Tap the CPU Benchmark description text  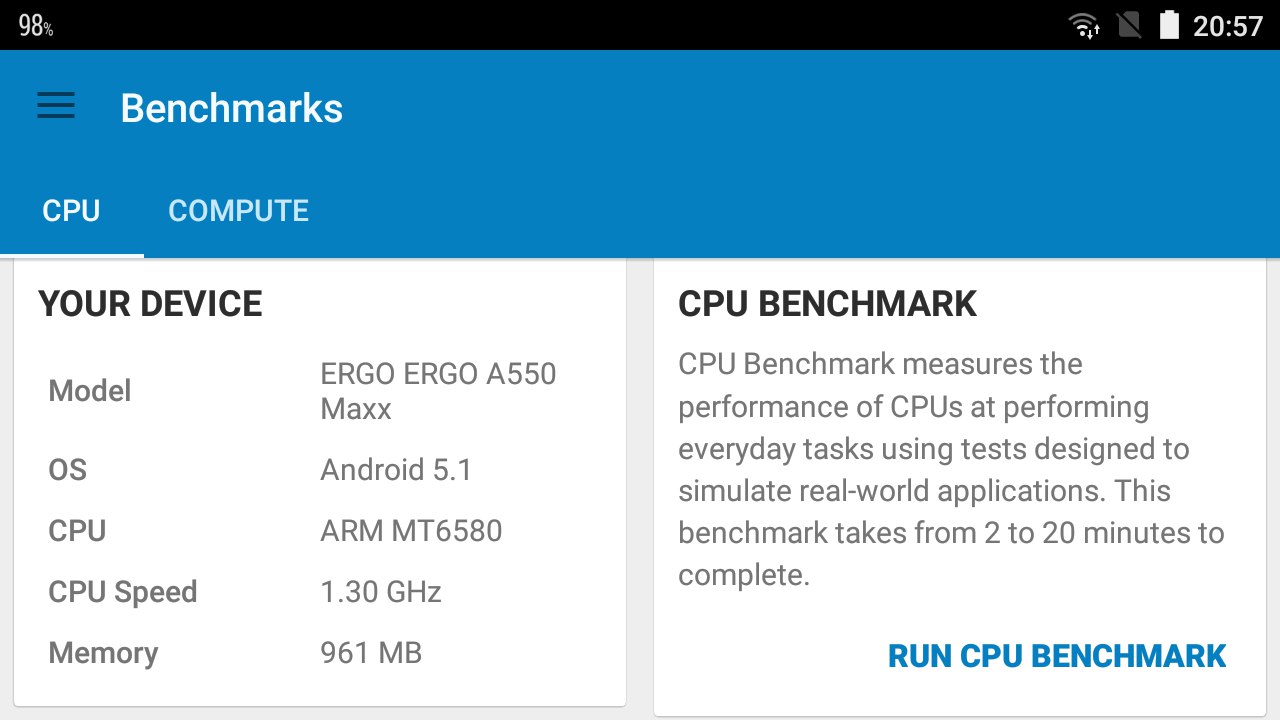coord(950,469)
